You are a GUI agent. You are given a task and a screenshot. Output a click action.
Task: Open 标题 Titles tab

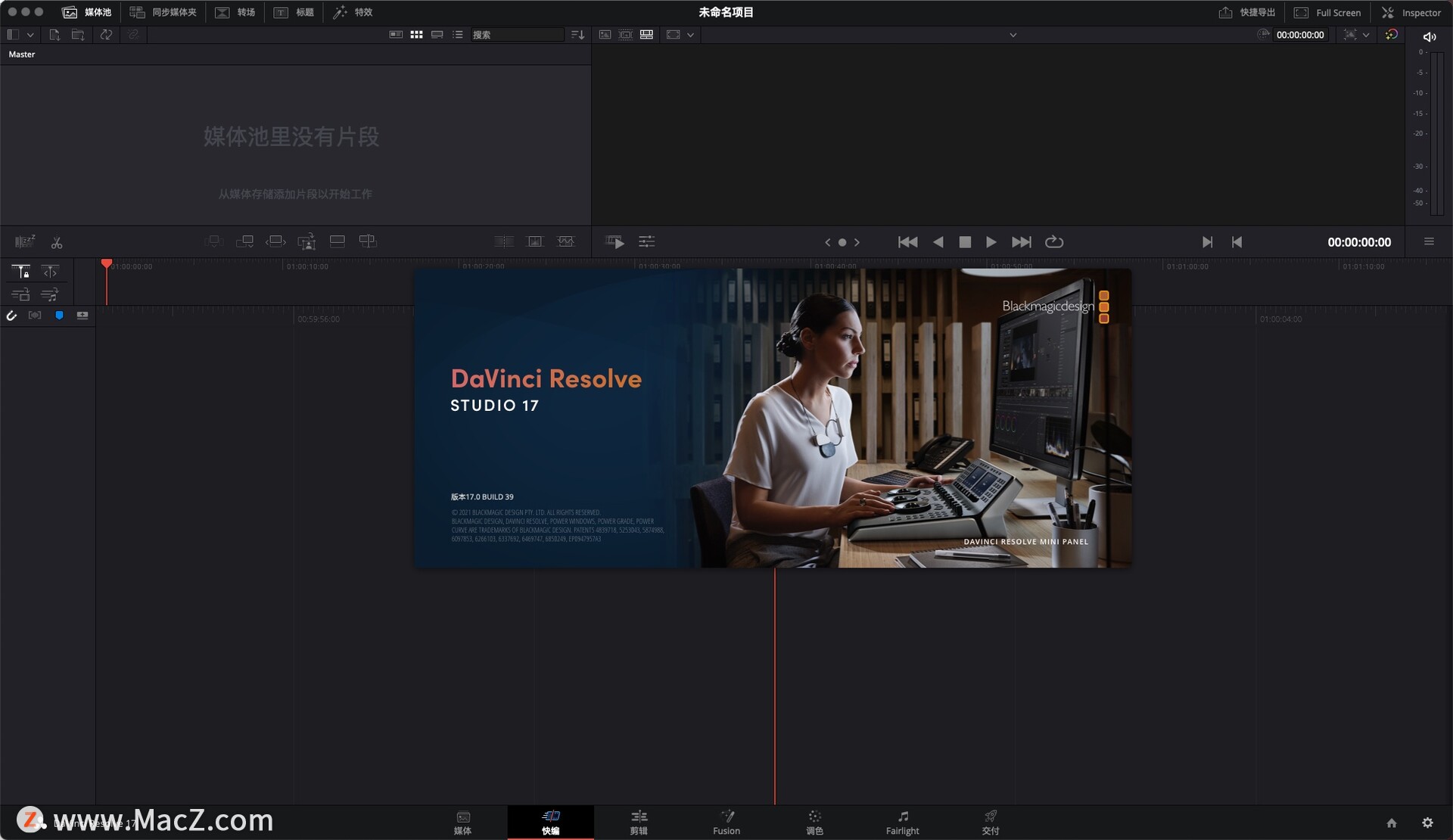294,12
